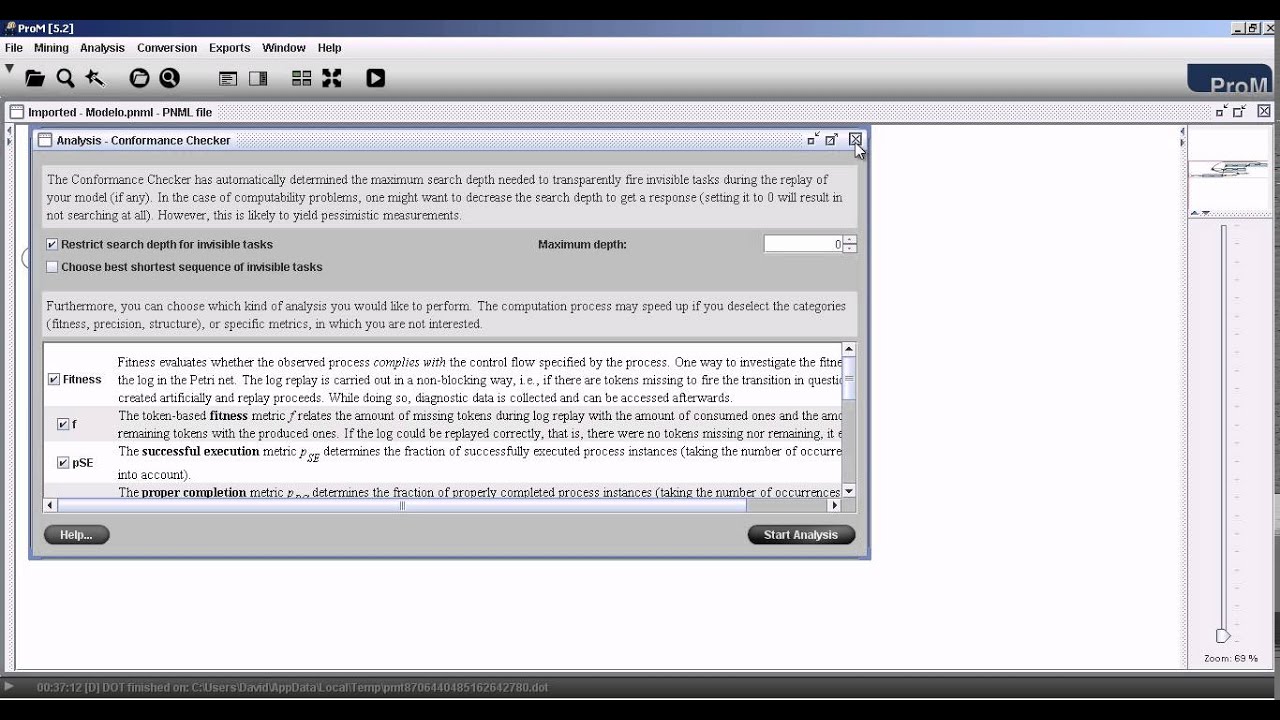The image size is (1280, 720).
Task: Open the Conversion menu
Action: click(167, 48)
